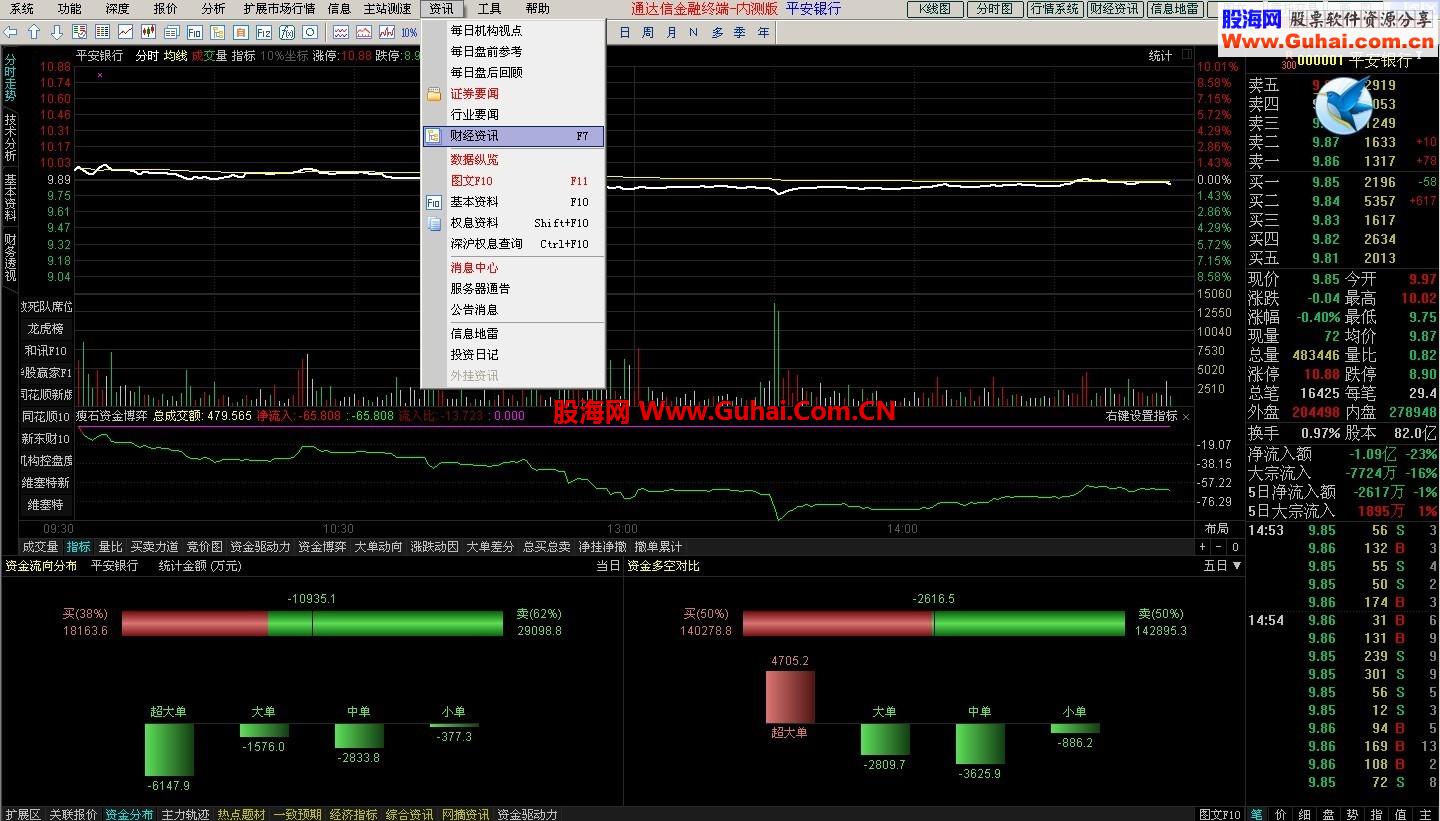Choose 每日机构视点 menu entry
1440x821 pixels.
[513, 31]
